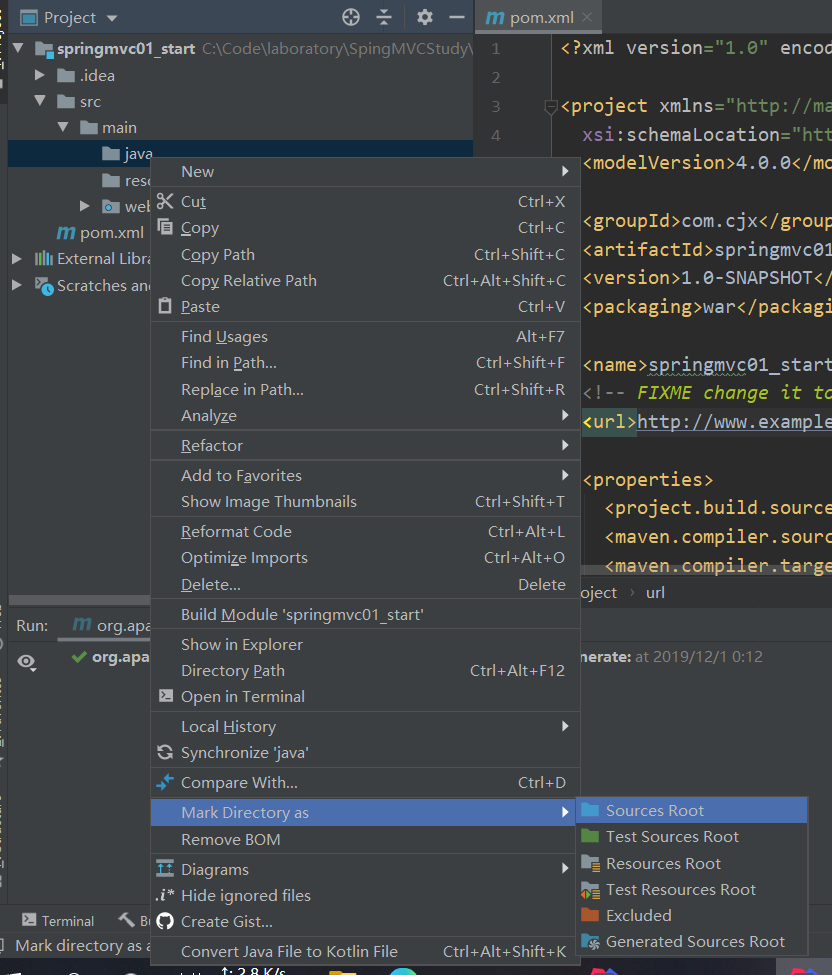832x975 pixels.
Task: Open the New submenu
Action: click(366, 172)
